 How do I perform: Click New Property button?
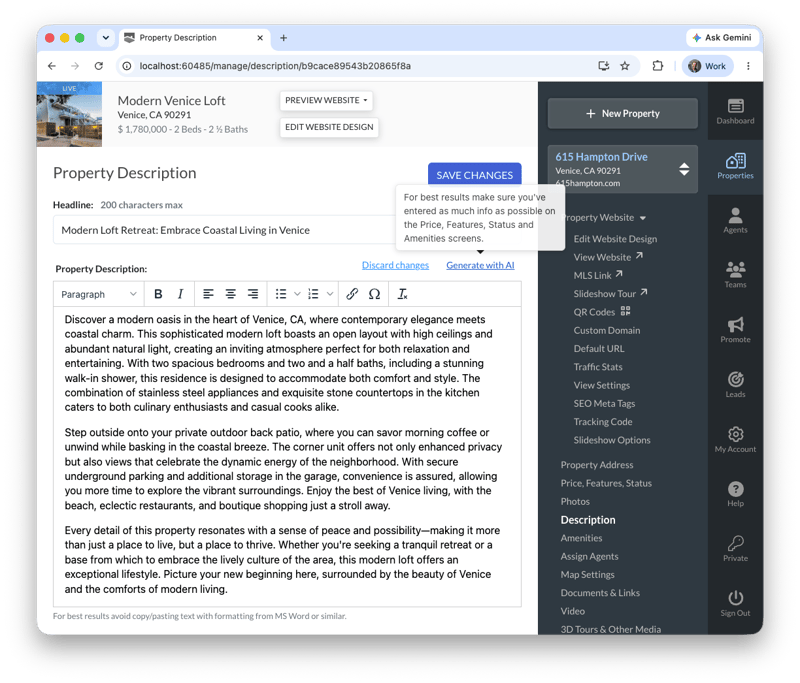tap(622, 113)
